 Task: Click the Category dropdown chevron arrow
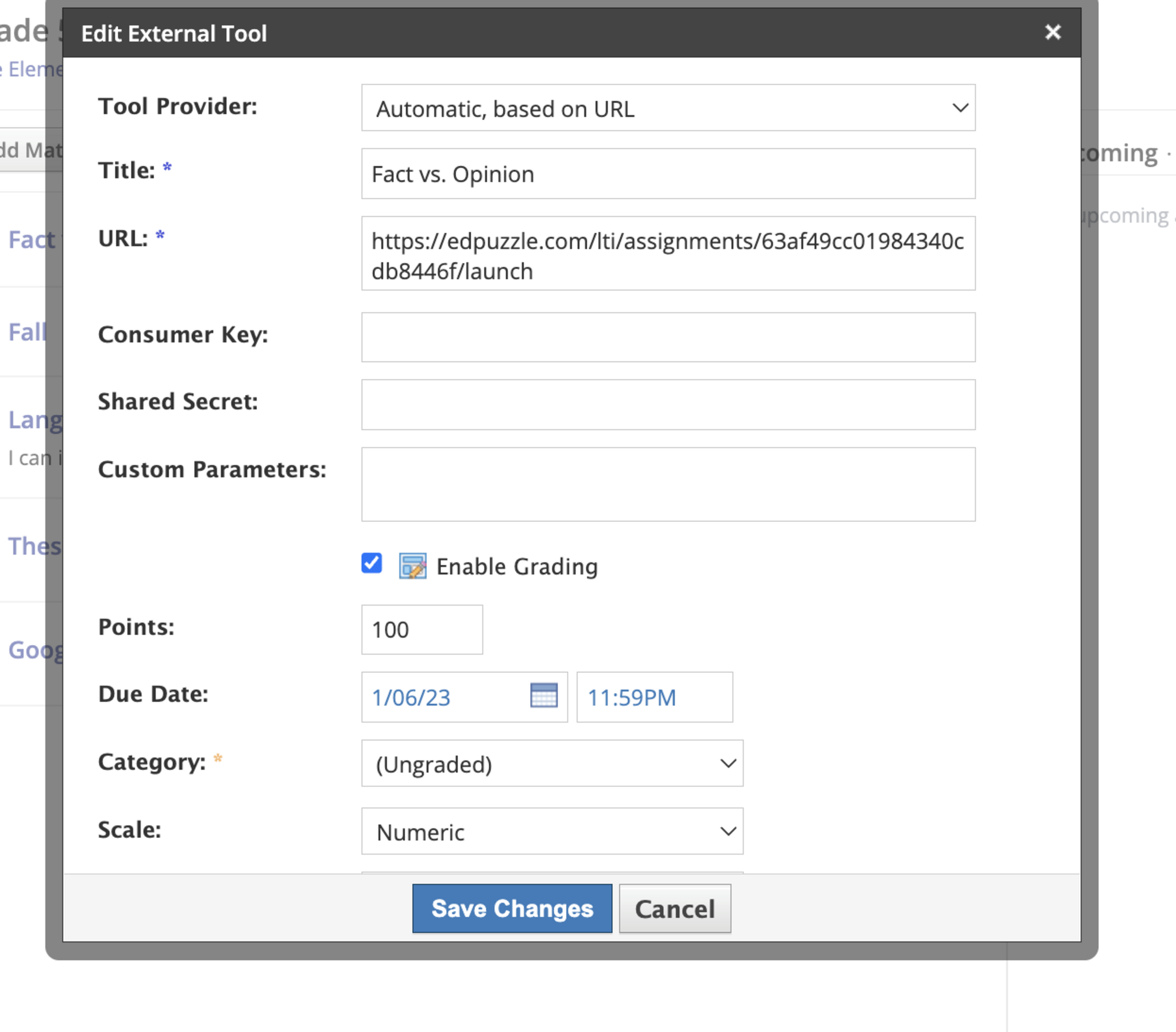(728, 763)
